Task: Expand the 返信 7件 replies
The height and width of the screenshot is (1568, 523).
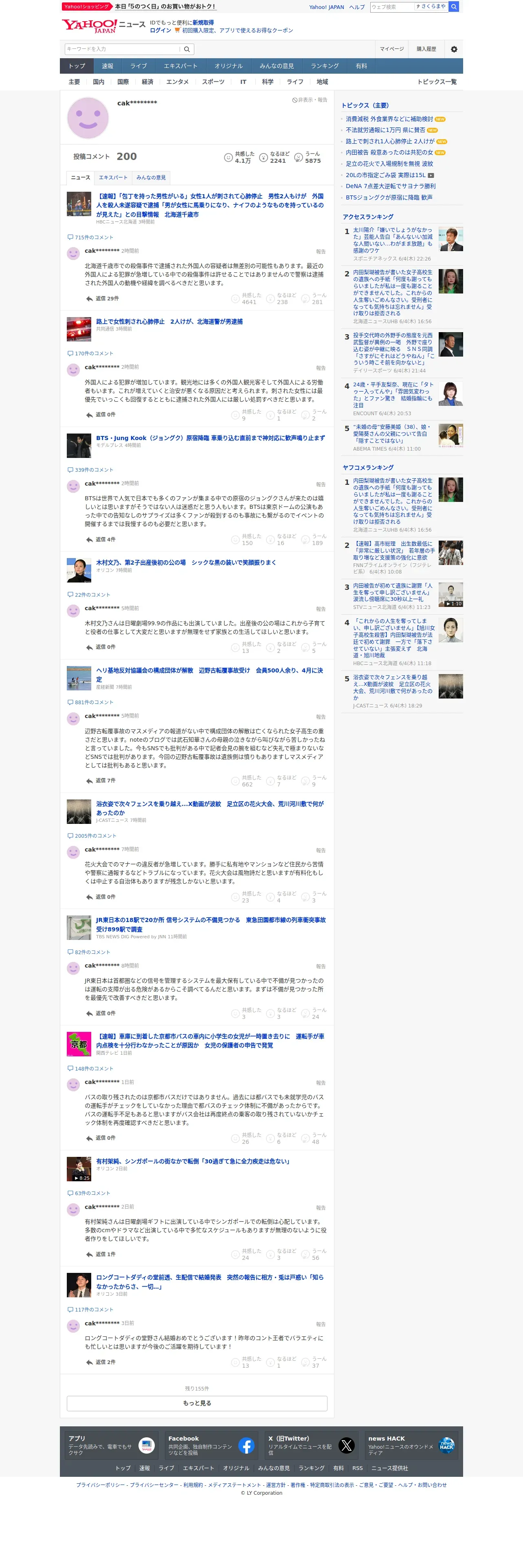Action: click(x=101, y=781)
